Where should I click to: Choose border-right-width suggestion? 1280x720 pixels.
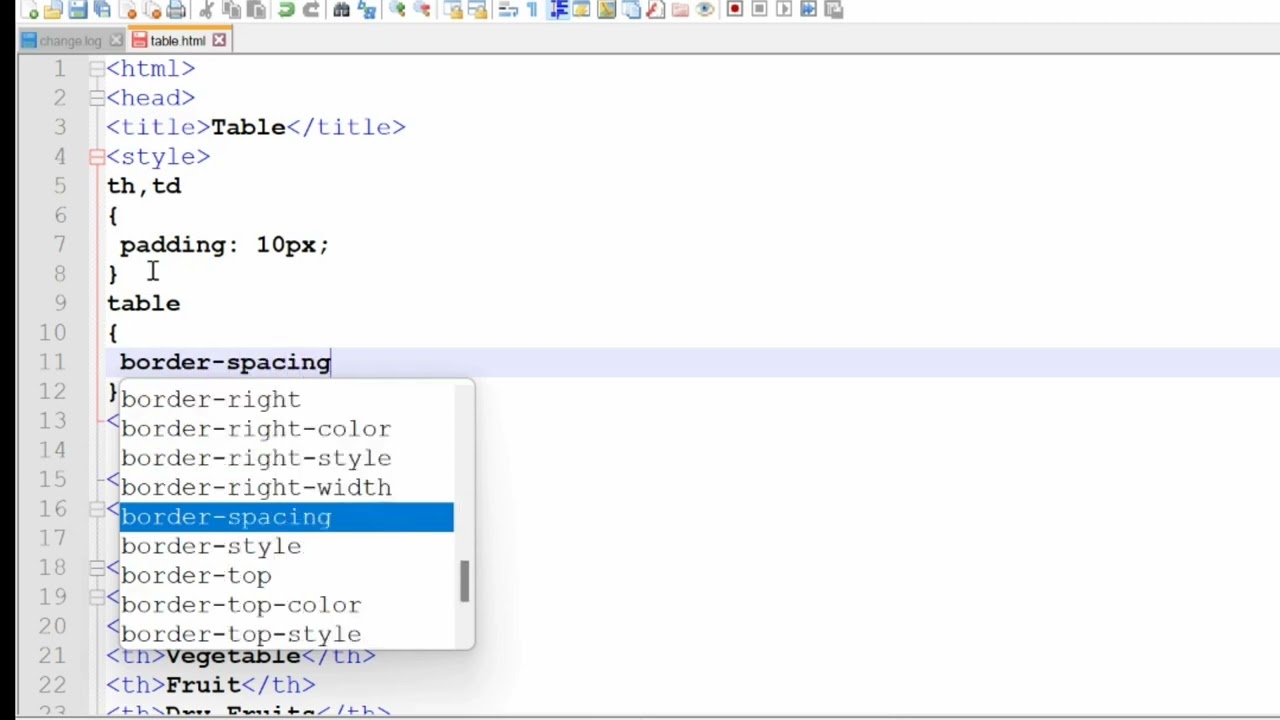click(x=287, y=487)
